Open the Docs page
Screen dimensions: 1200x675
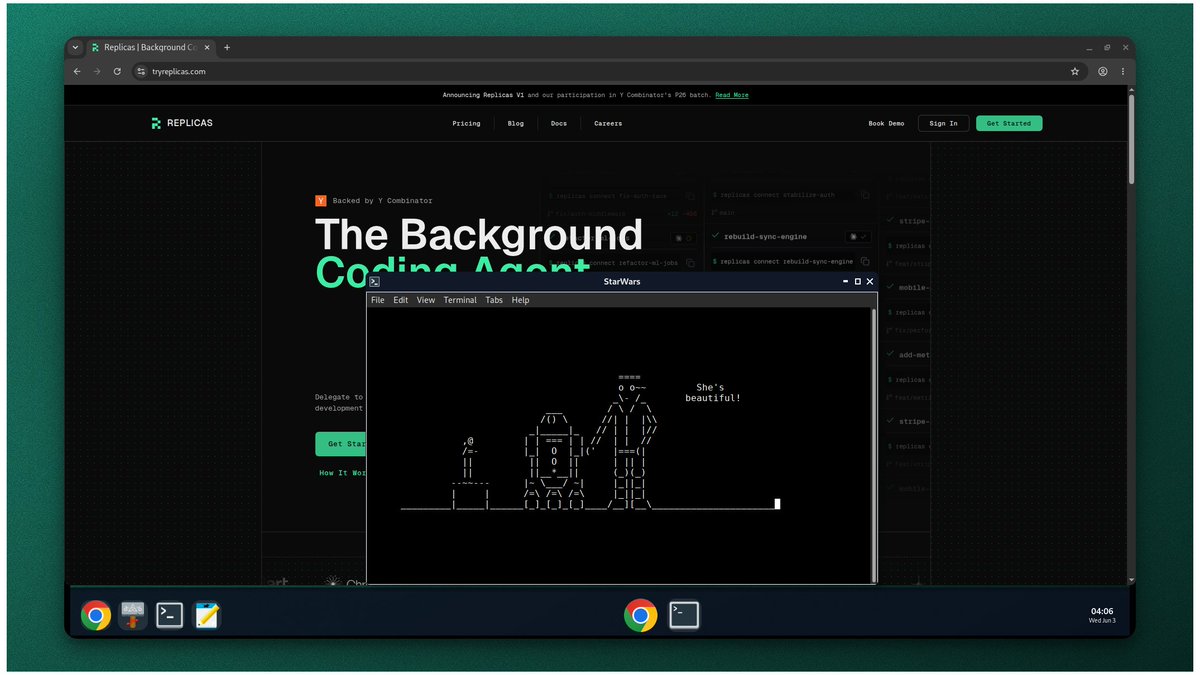click(558, 123)
